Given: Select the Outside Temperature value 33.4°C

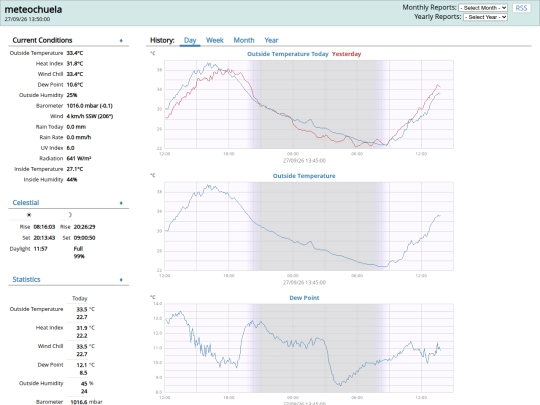Looking at the screenshot, I should coord(75,53).
